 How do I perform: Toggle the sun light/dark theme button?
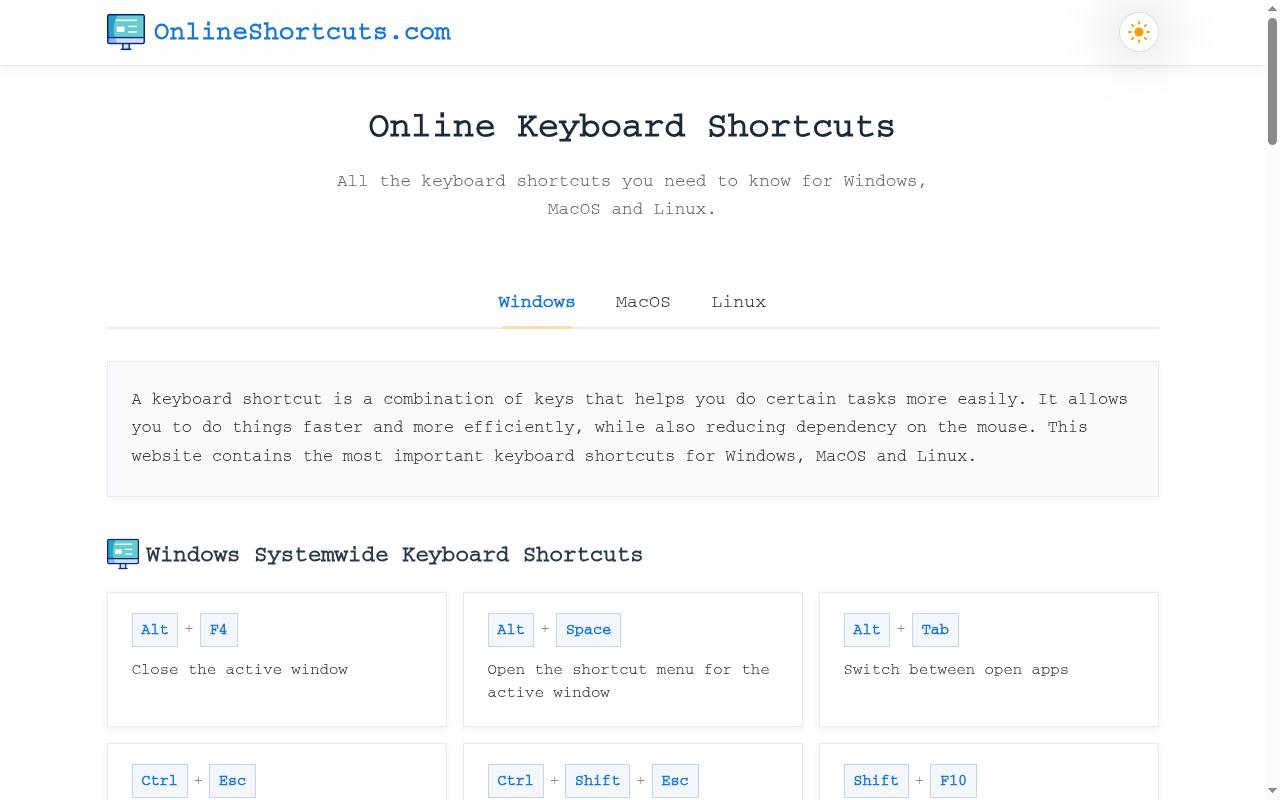(x=1138, y=32)
